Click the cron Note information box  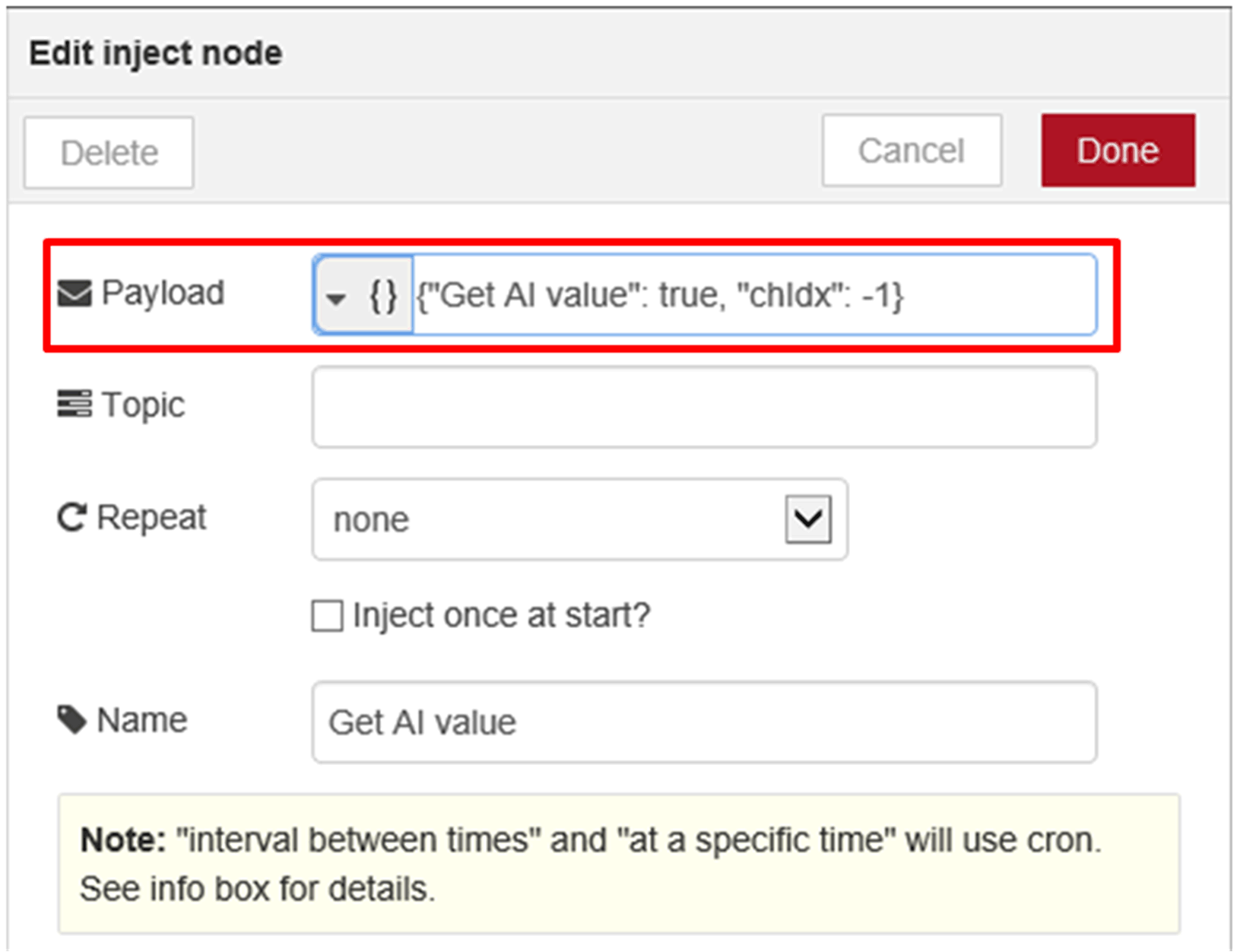(x=619, y=864)
